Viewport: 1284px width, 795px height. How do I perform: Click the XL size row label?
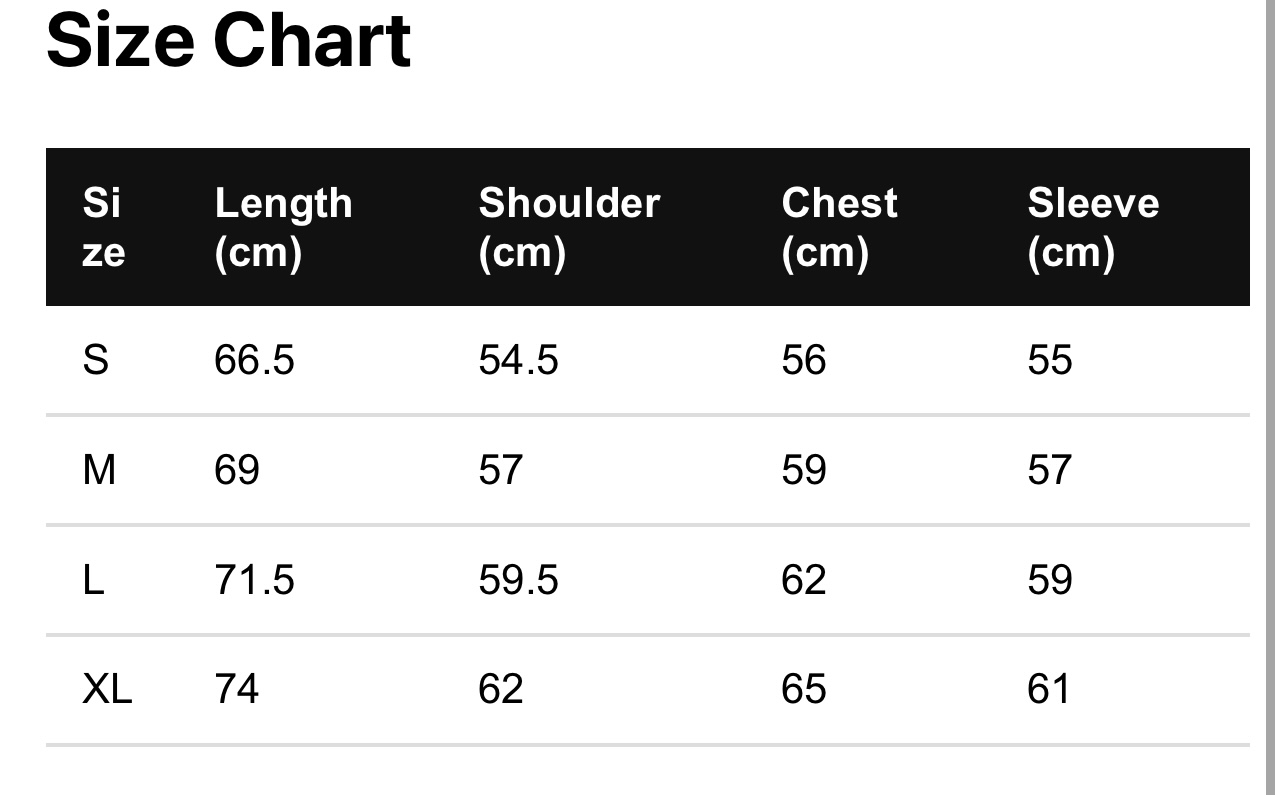107,689
